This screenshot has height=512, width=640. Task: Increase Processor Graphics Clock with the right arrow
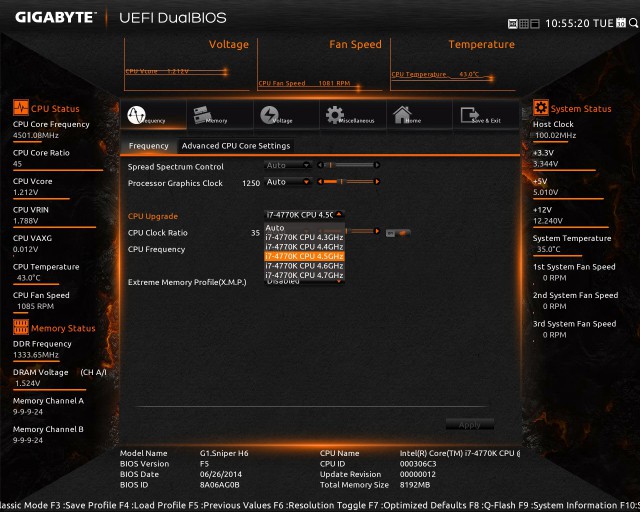377,182
